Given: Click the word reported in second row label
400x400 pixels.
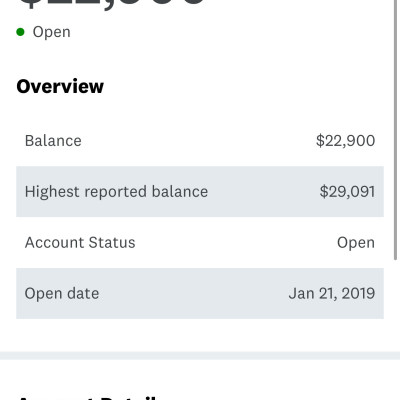Looking at the screenshot, I should click(x=115, y=192).
